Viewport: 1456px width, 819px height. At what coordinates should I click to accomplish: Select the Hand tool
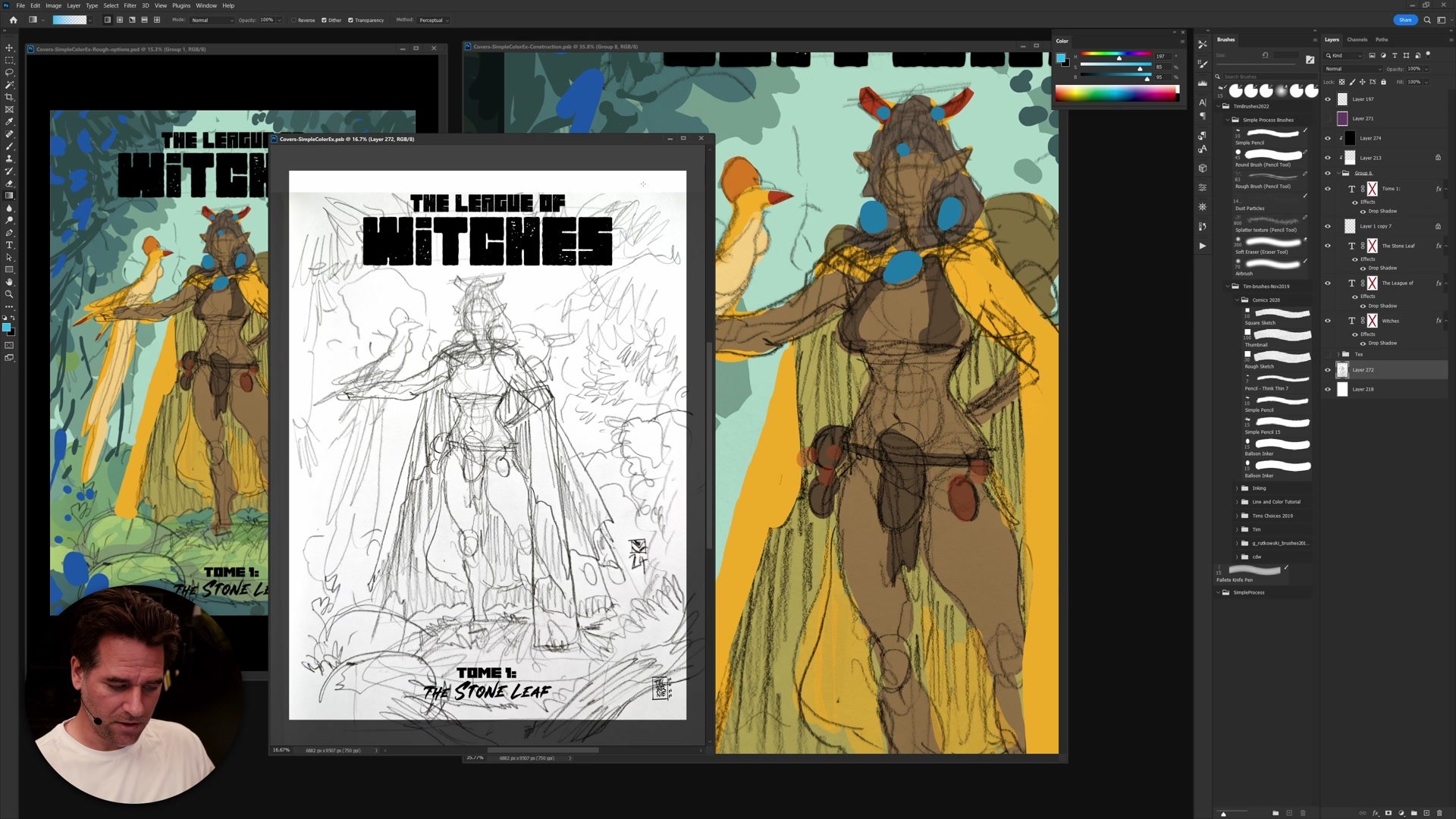[9, 282]
